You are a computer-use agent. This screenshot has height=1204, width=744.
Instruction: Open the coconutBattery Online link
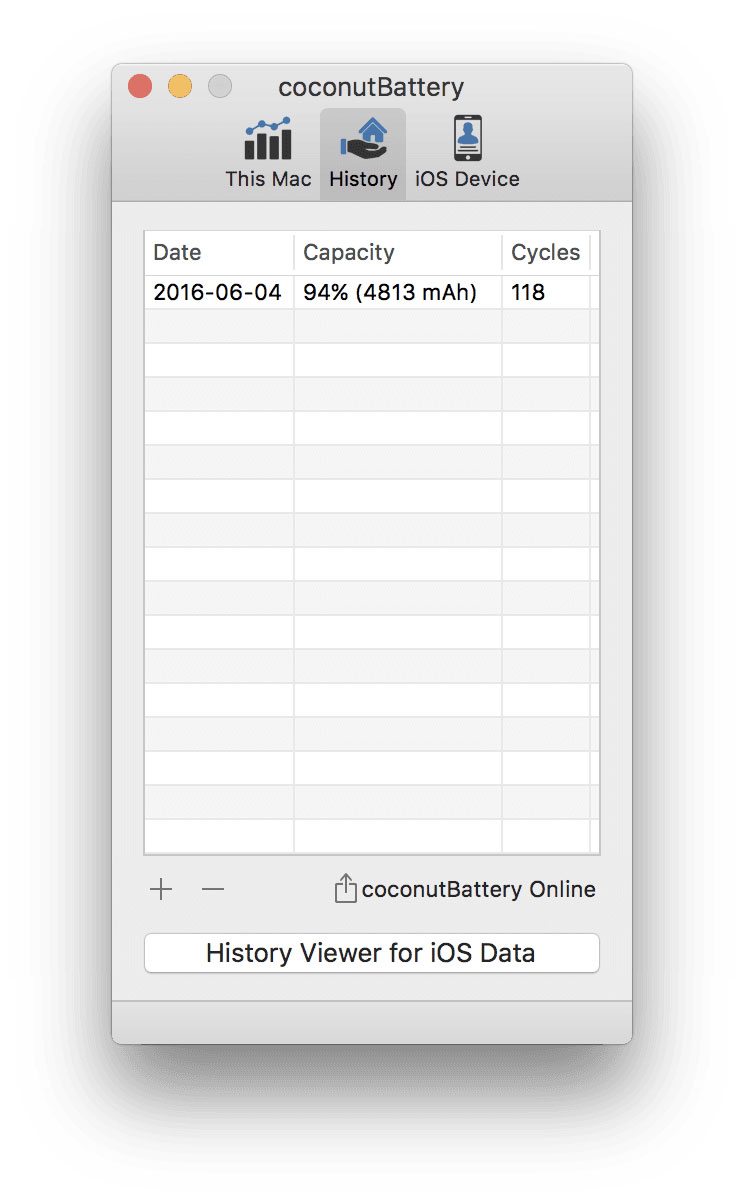click(x=478, y=890)
